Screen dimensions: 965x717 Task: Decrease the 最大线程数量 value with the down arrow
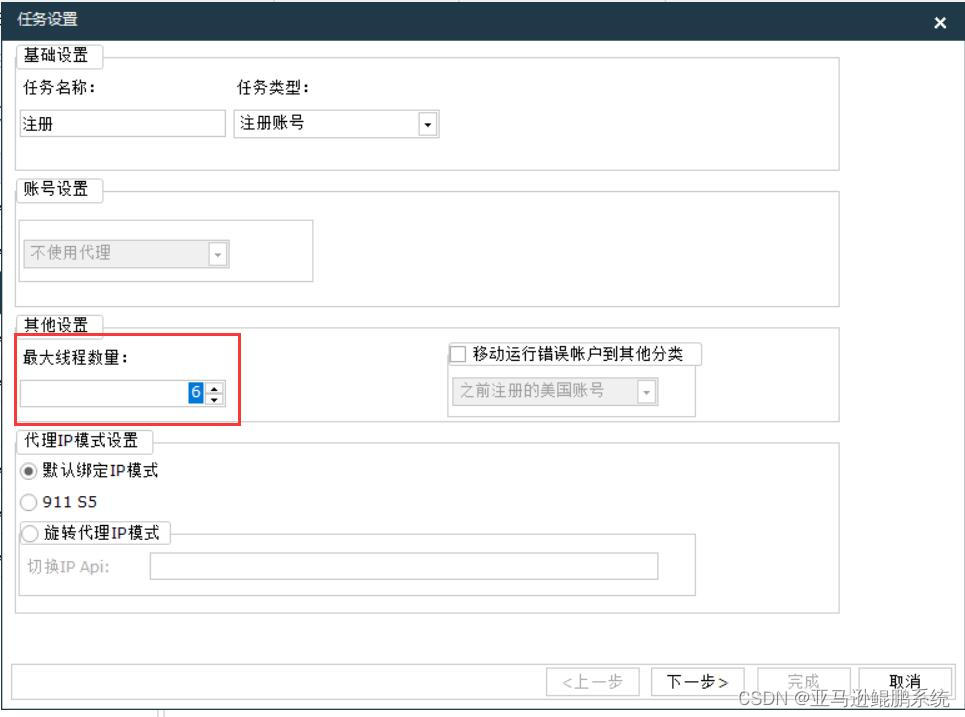214,400
